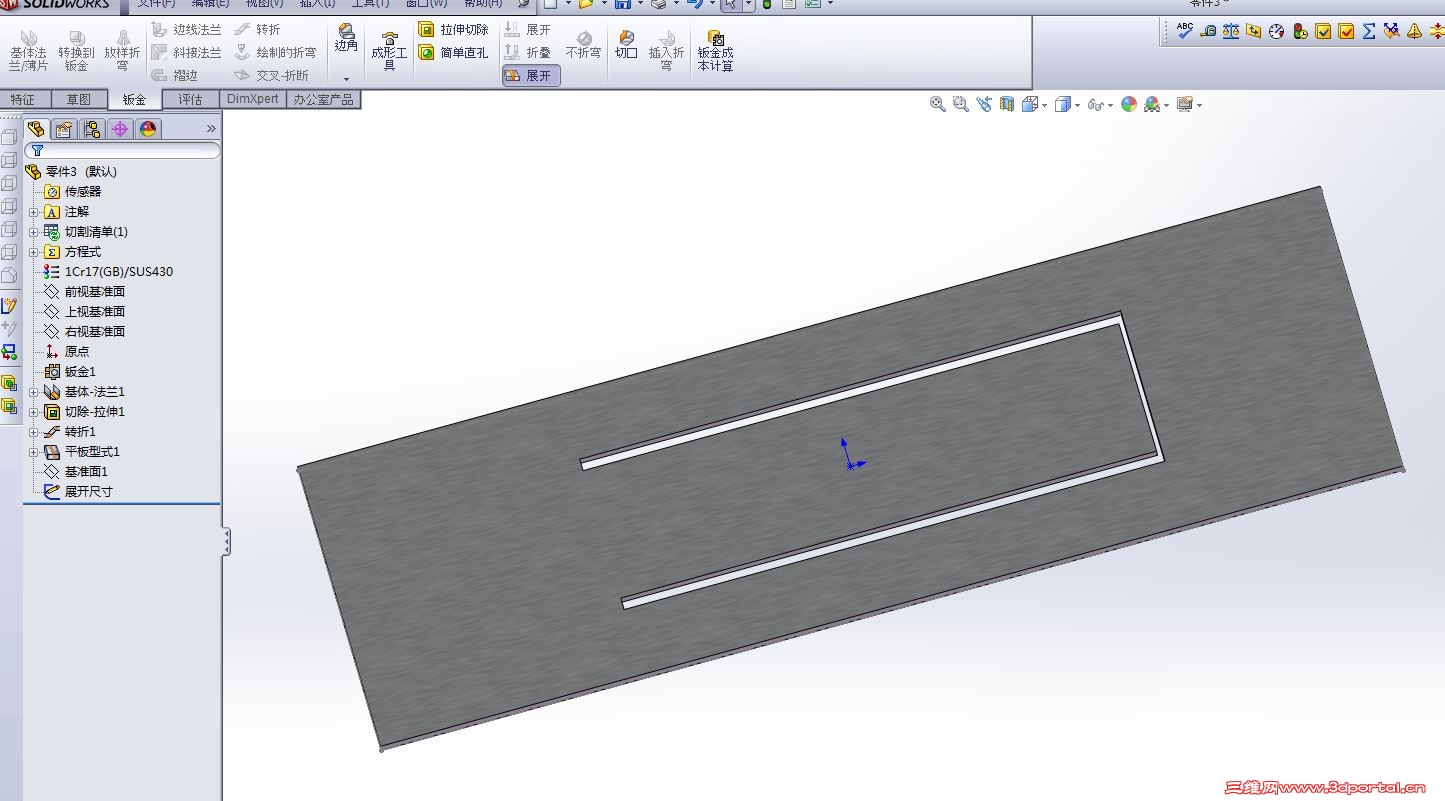Click the feature tree filter field

pos(122,150)
